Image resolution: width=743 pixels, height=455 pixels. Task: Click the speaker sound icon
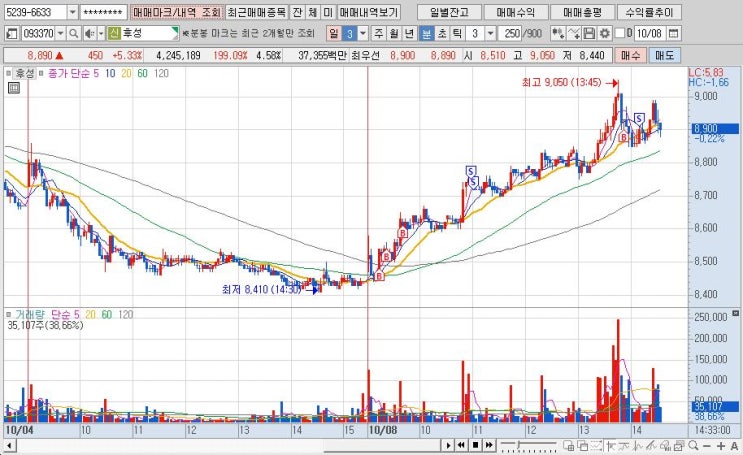pos(90,34)
